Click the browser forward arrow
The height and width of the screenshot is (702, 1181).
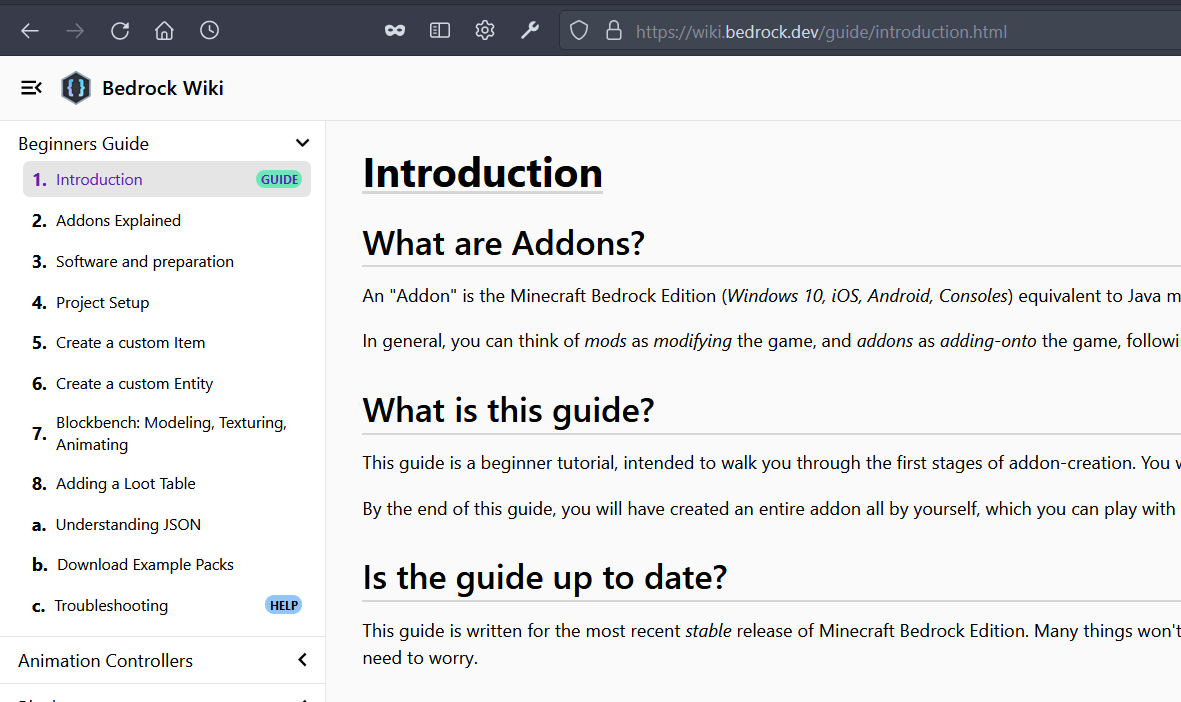coord(75,31)
